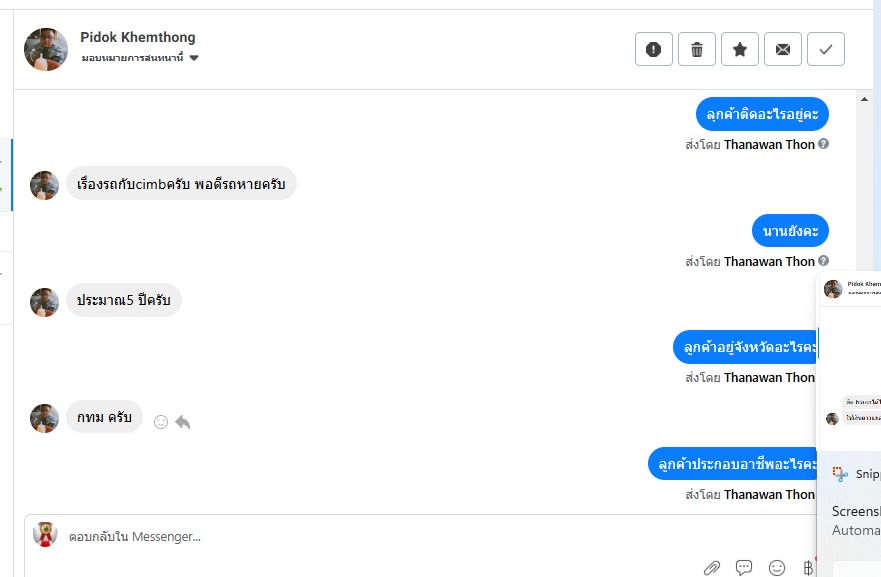The image size is (881, 577).
Task: Open attach file paperclip icon
Action: point(712,568)
